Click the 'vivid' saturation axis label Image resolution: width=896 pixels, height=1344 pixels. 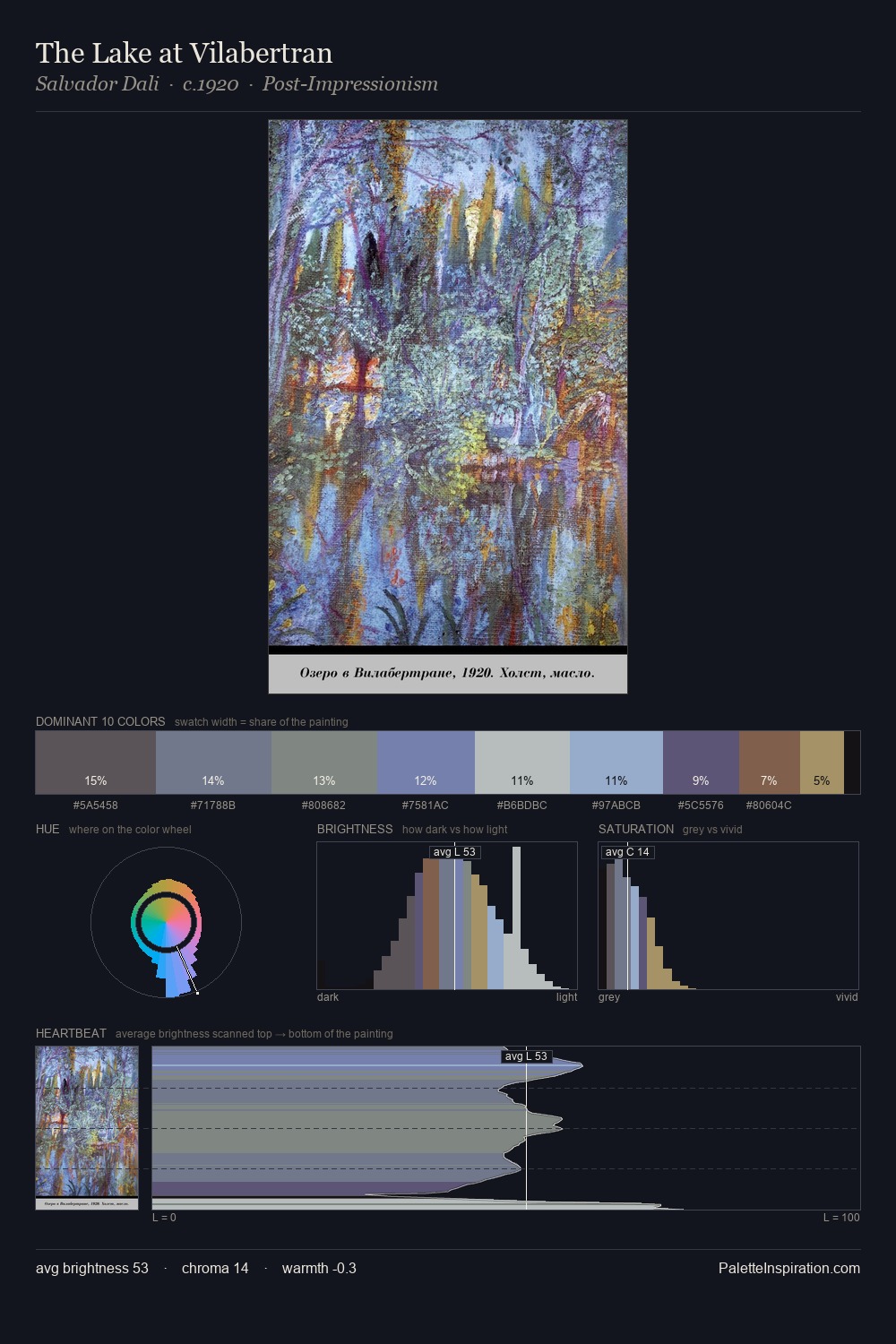[x=847, y=996]
